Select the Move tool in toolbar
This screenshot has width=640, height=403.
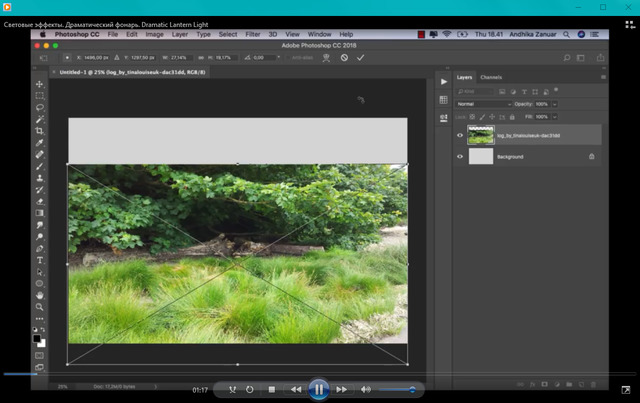coord(40,84)
